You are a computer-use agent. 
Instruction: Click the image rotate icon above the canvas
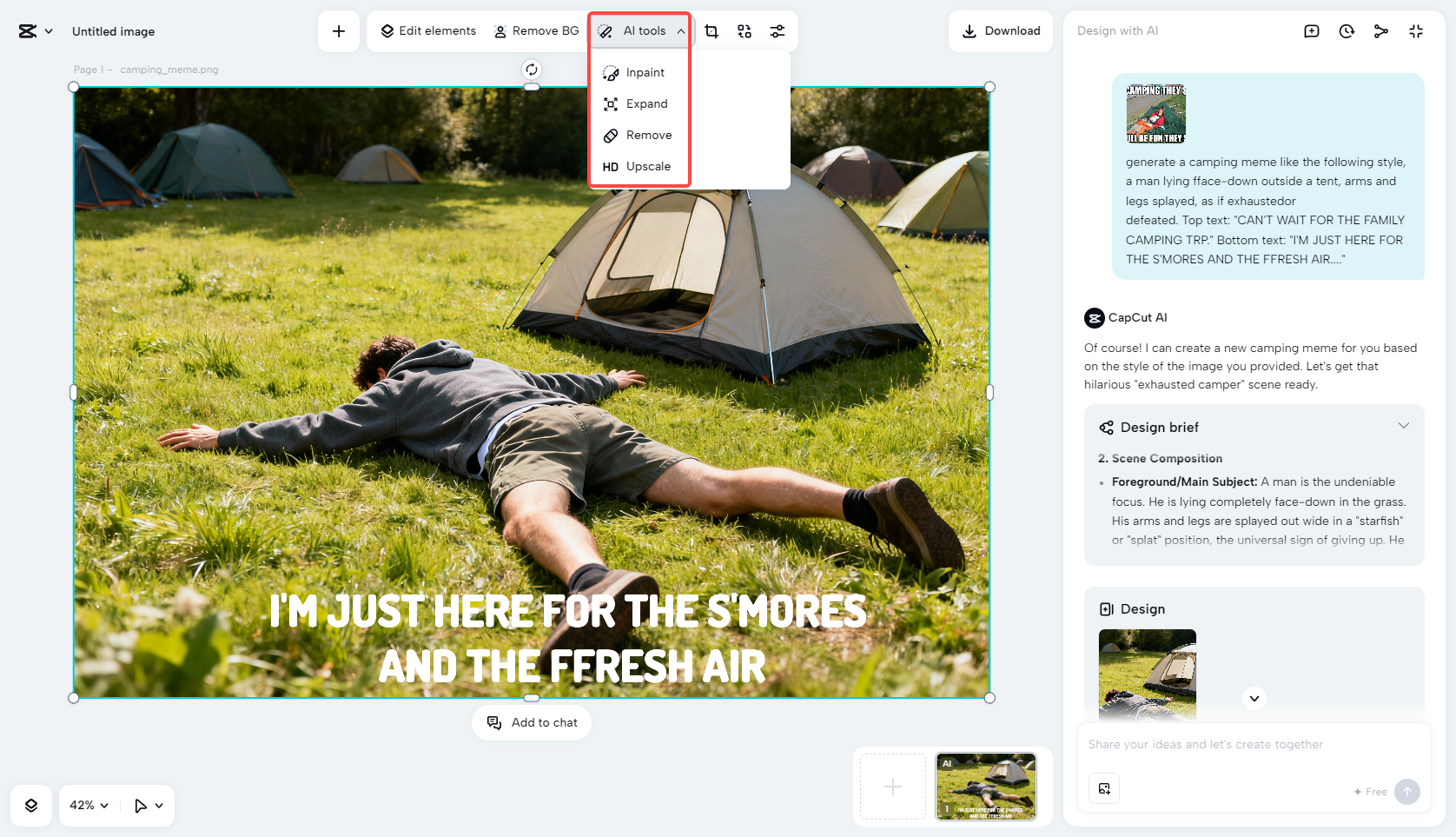point(531,70)
